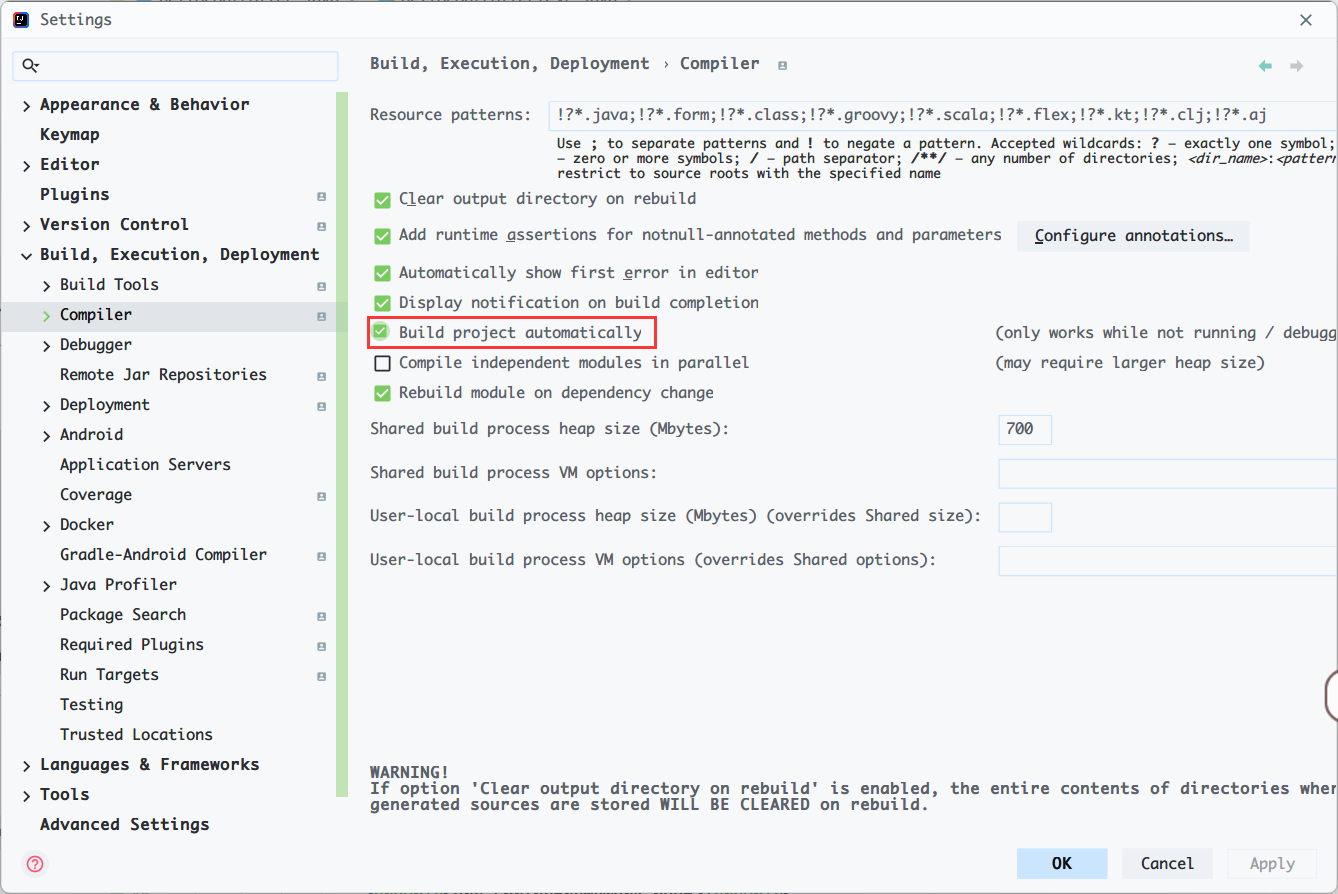
Task: Expand the Debugger node
Action: coord(46,345)
